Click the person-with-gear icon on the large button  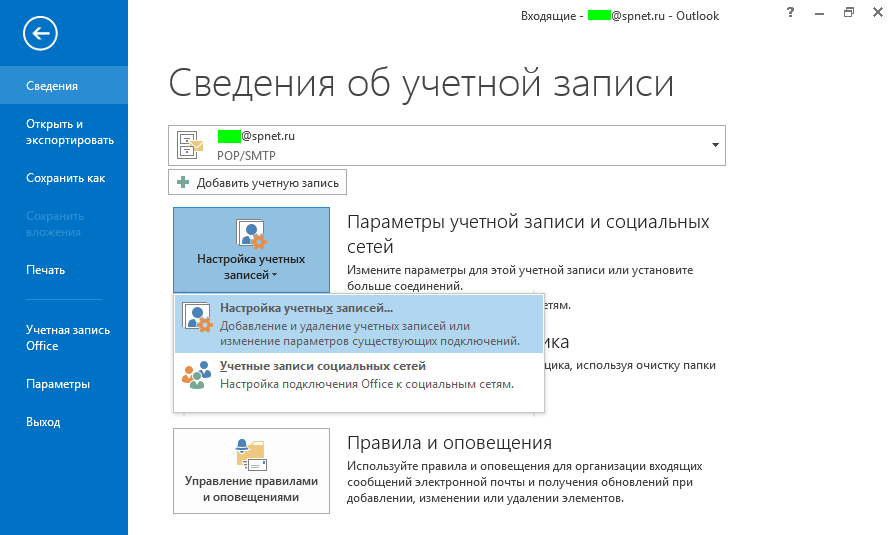click(x=251, y=234)
